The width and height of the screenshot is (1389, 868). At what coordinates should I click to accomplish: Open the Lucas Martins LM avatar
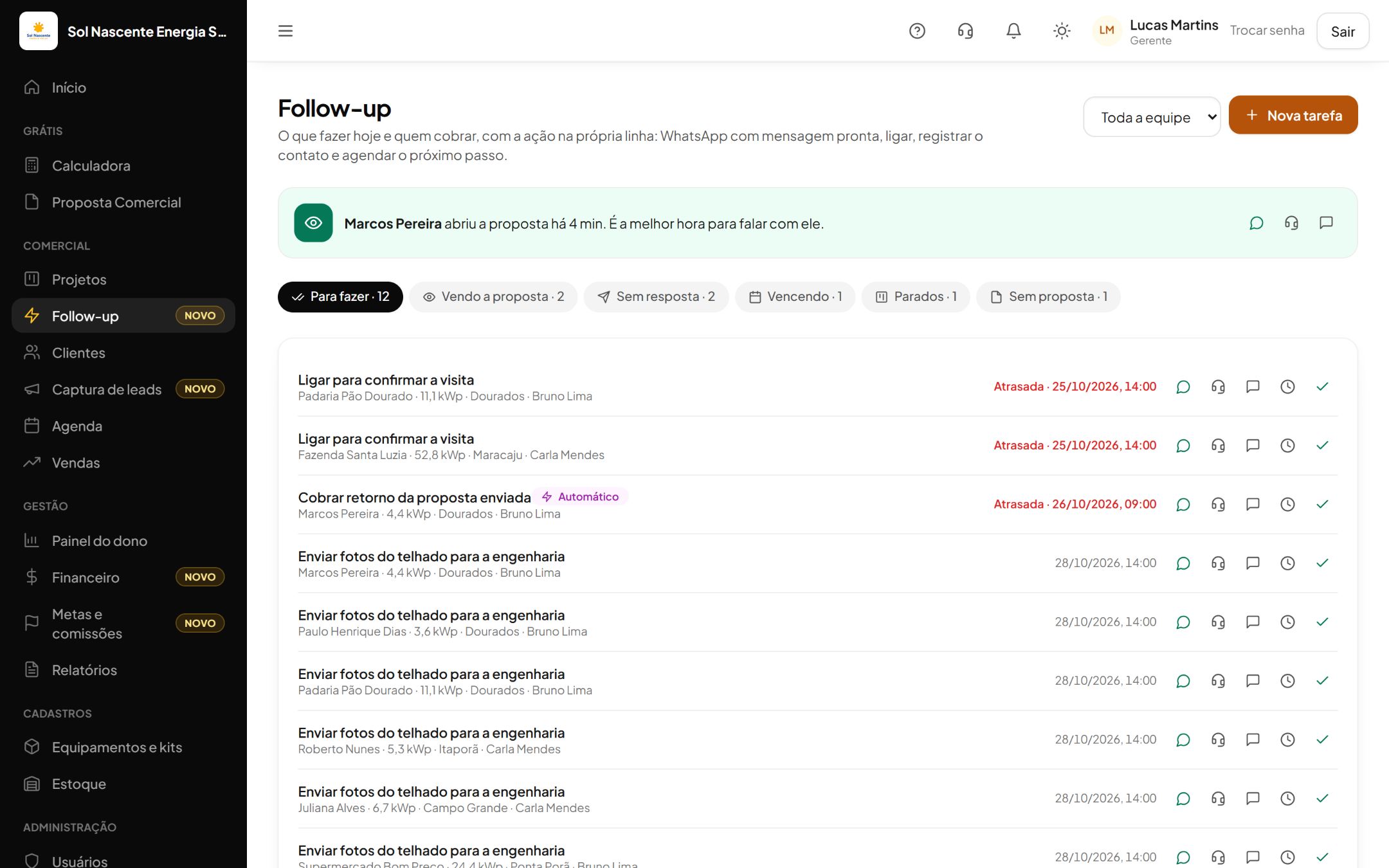point(1107,31)
